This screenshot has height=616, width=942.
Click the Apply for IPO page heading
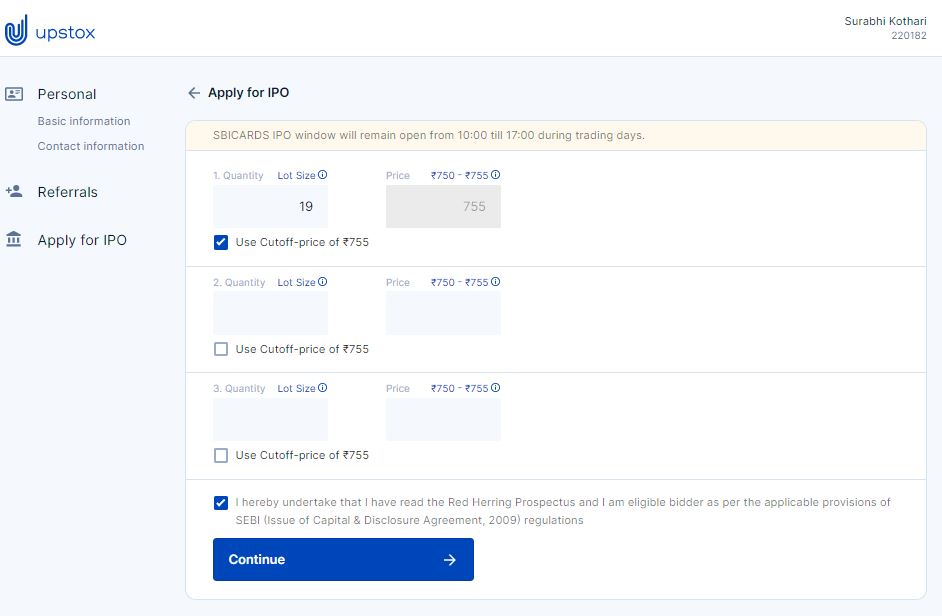coord(249,93)
